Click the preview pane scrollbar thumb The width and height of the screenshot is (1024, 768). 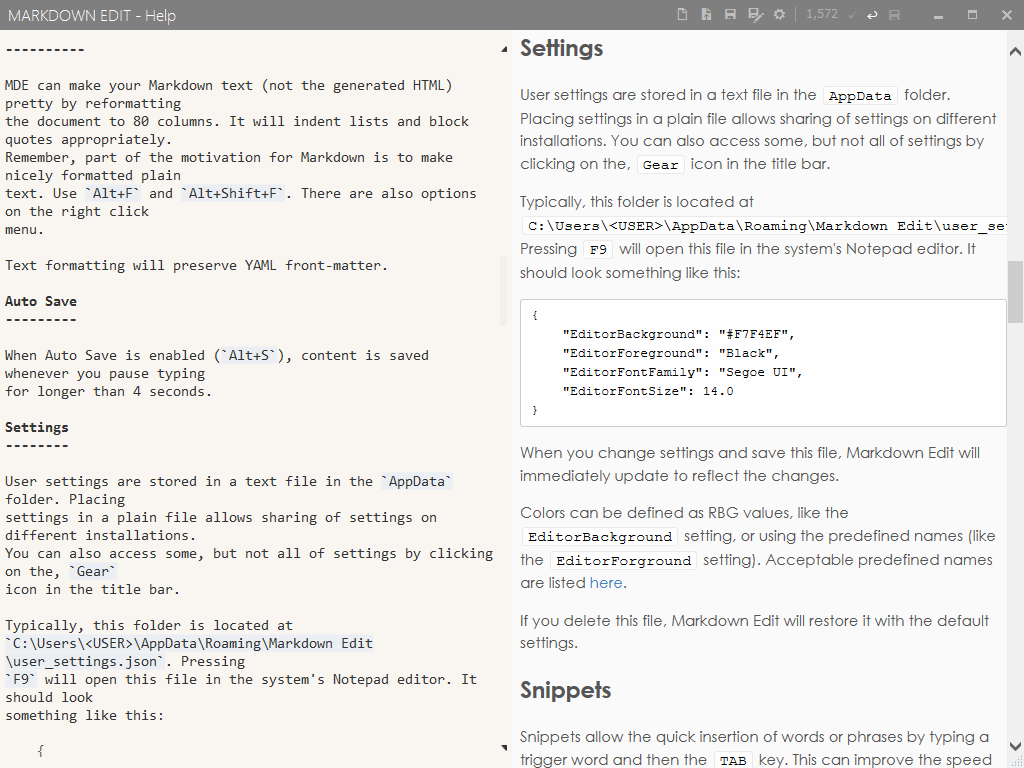tap(1015, 291)
